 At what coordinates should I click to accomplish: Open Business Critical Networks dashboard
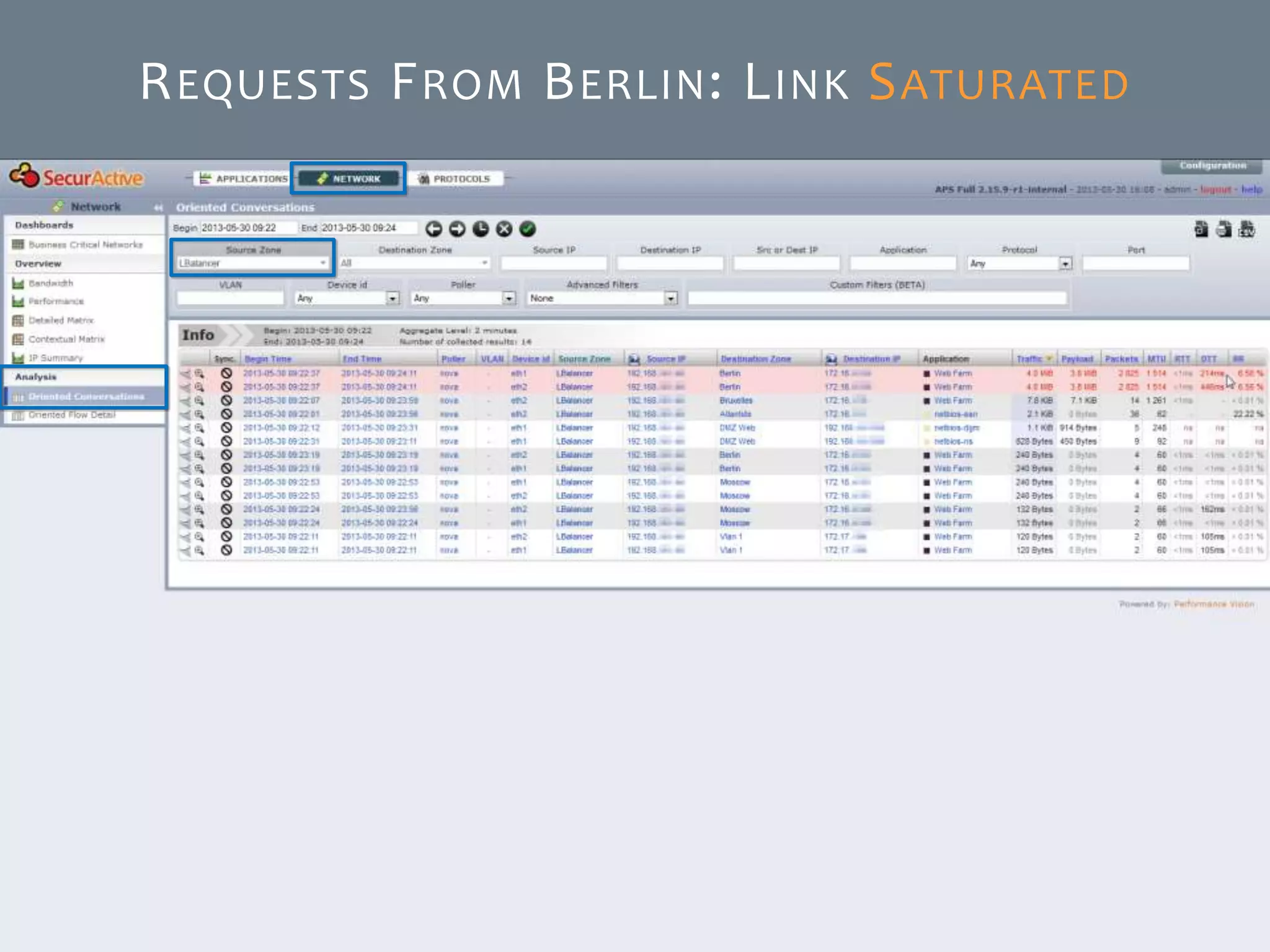[x=86, y=245]
